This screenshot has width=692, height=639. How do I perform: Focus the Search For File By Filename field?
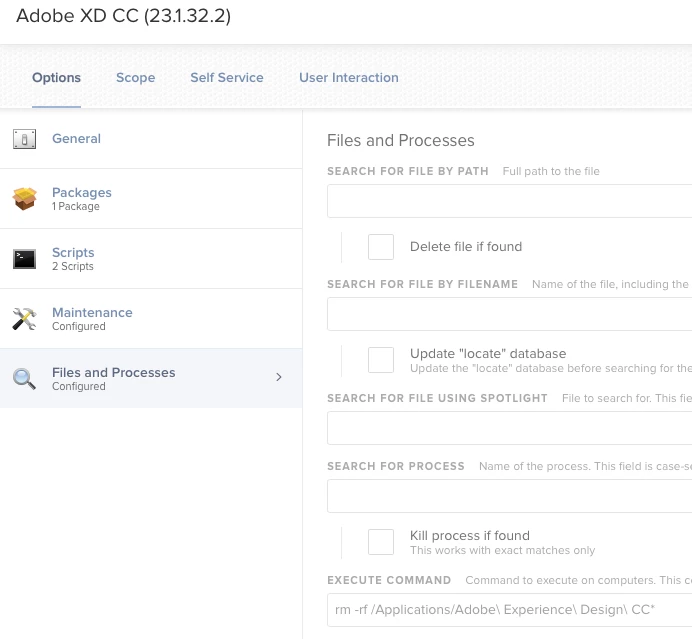509,314
